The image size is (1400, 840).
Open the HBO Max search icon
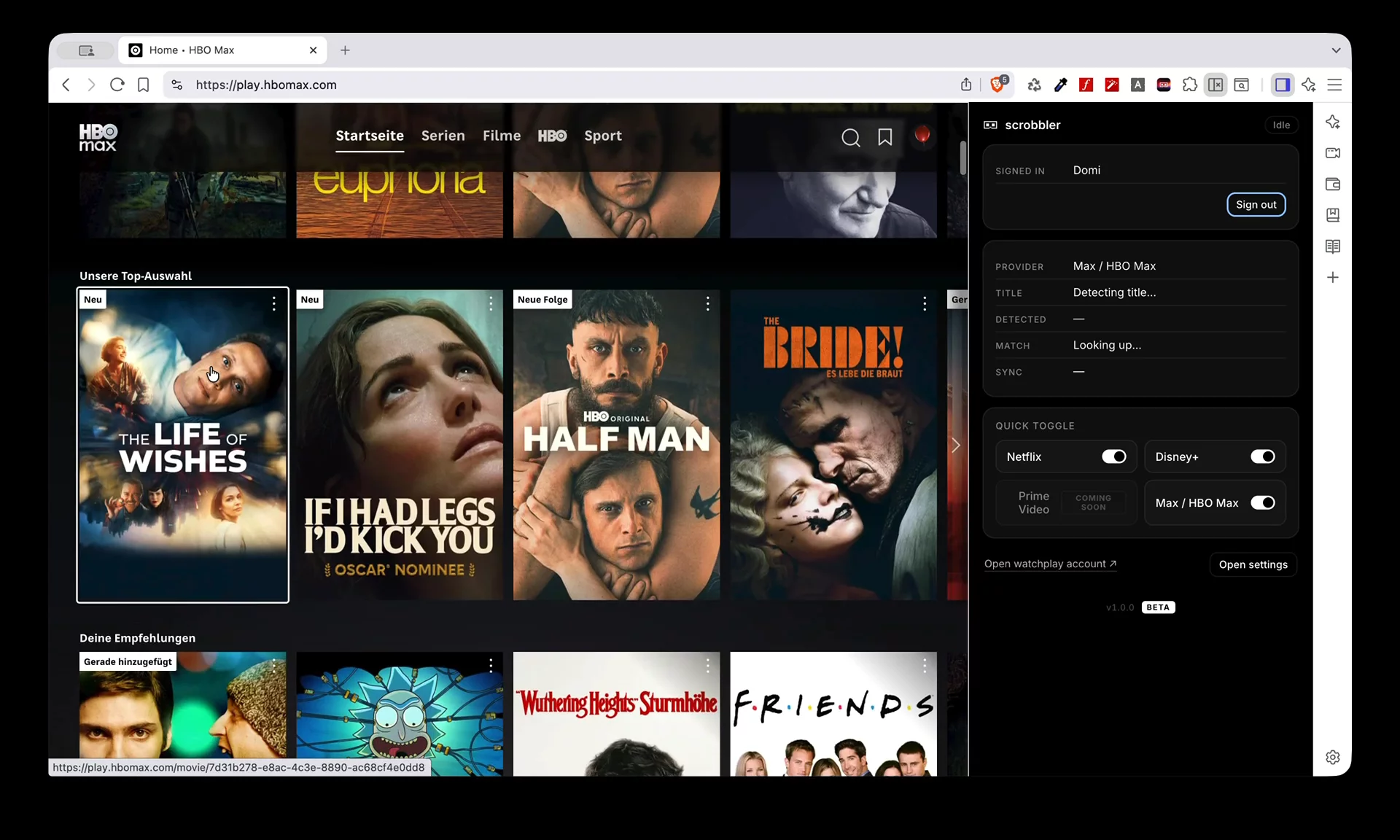point(850,137)
